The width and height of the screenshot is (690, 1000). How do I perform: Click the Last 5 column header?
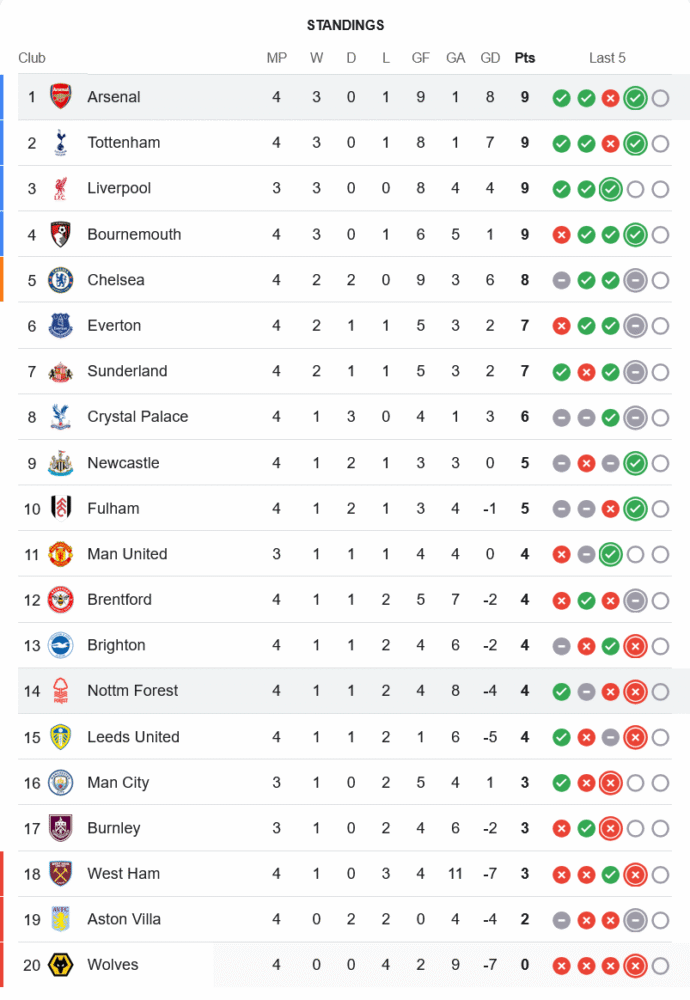click(x=607, y=58)
